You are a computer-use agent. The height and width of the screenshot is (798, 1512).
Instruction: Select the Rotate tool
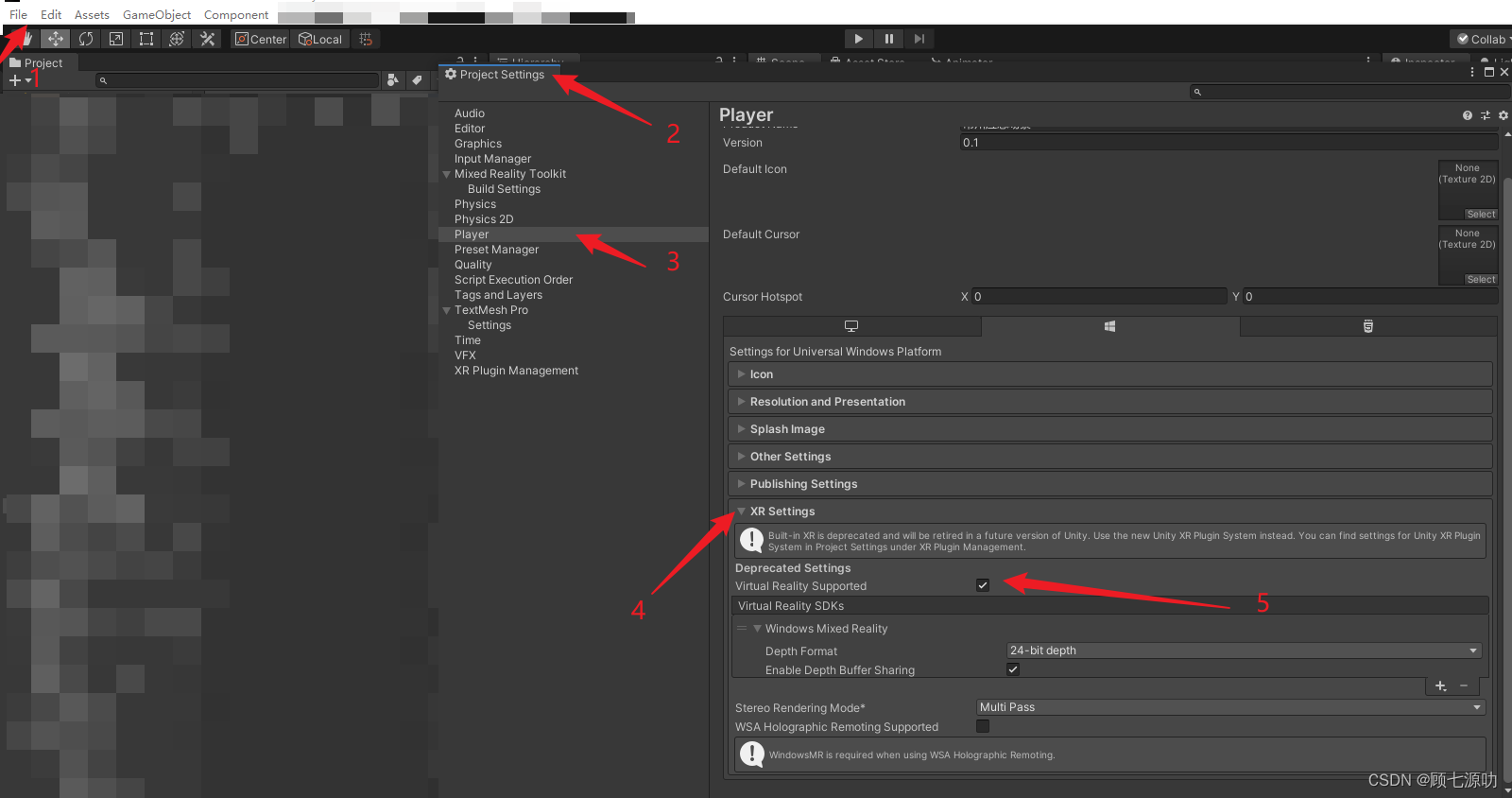point(86,39)
